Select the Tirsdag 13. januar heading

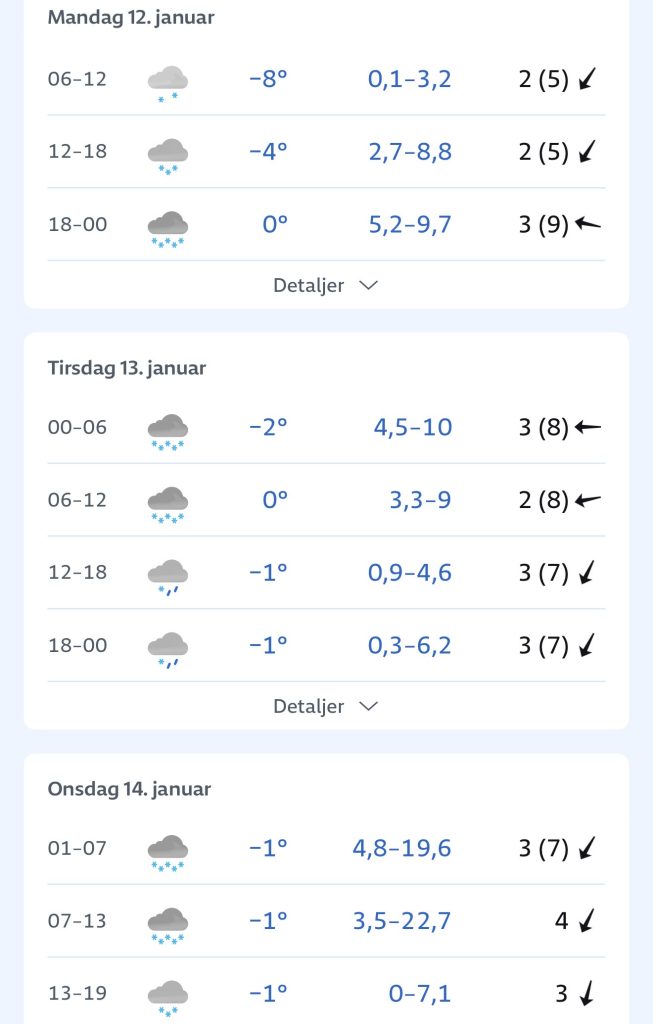127,368
